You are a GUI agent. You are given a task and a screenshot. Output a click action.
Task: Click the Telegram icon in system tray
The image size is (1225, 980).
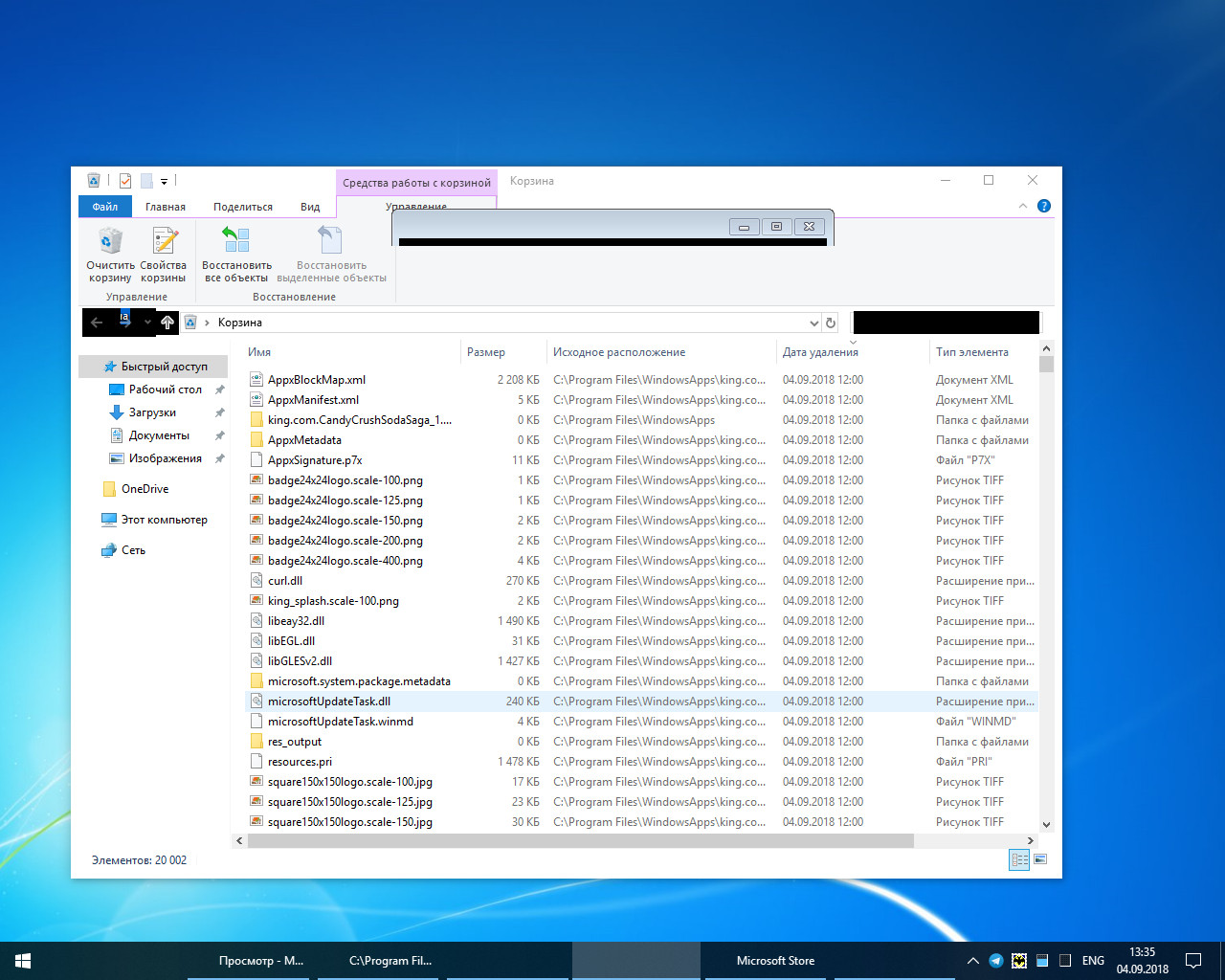point(996,961)
